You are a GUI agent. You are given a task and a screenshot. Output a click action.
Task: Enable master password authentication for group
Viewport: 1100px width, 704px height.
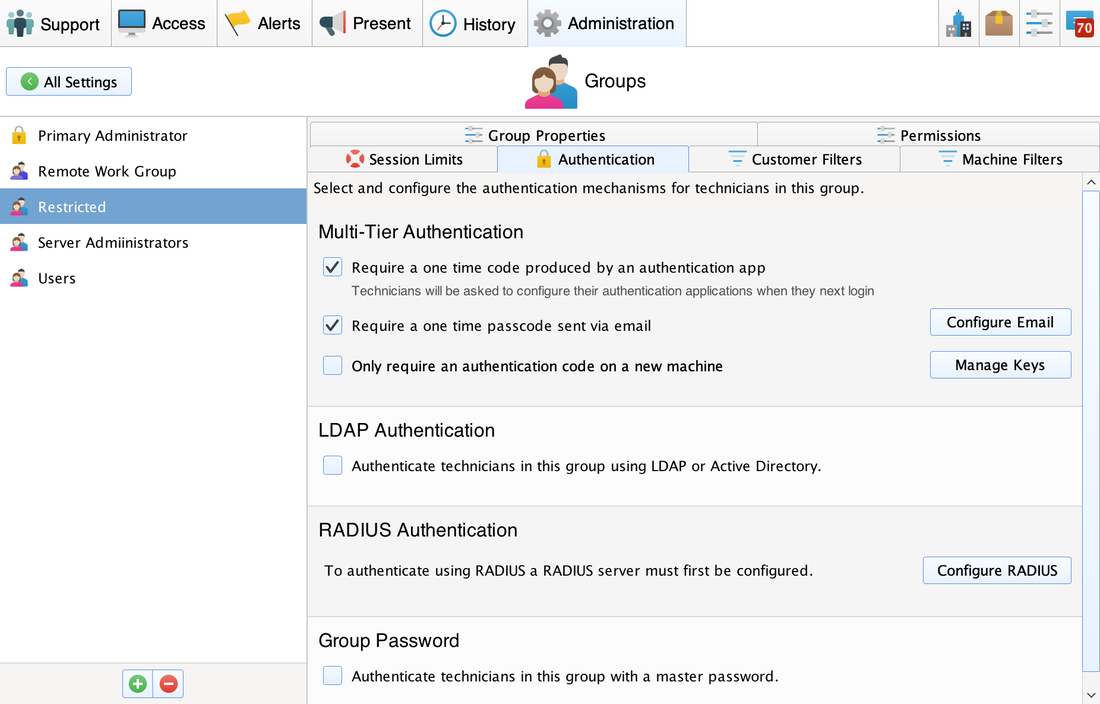coord(333,675)
